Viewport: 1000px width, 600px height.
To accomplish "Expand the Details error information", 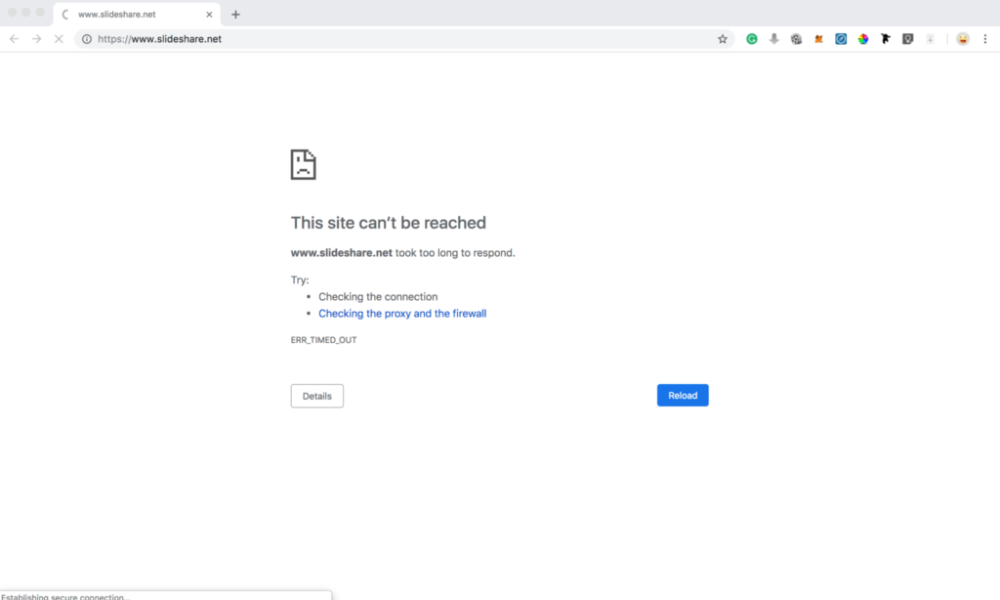I will point(317,395).
